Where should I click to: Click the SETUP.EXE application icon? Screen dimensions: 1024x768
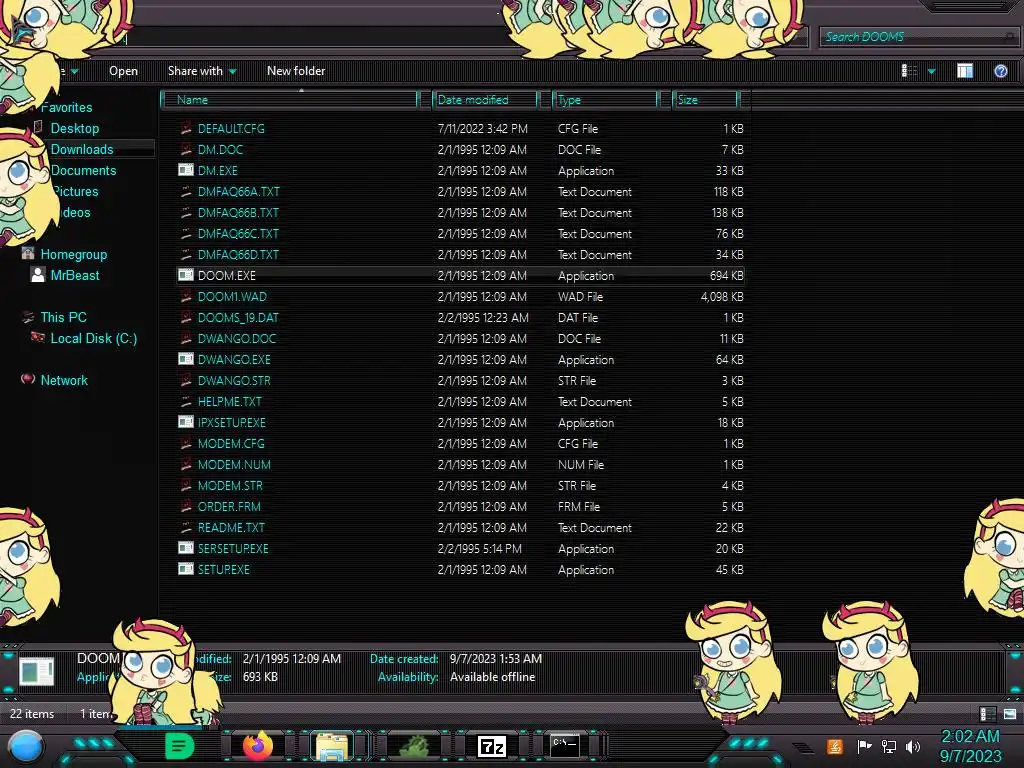click(185, 569)
